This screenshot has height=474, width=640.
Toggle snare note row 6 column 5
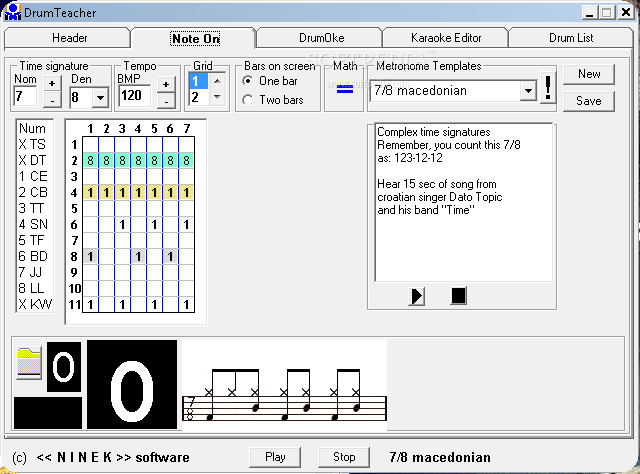pyautogui.click(x=154, y=225)
